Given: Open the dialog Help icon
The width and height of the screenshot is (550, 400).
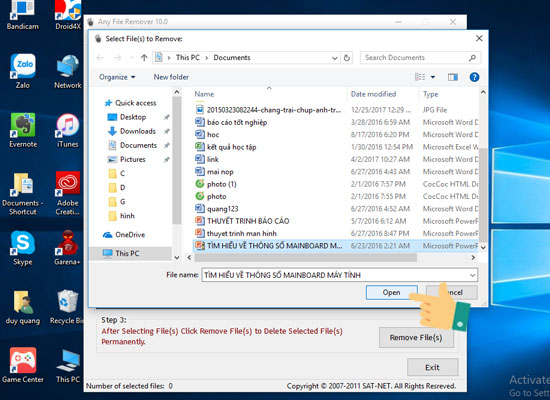Looking at the screenshot, I should (474, 77).
